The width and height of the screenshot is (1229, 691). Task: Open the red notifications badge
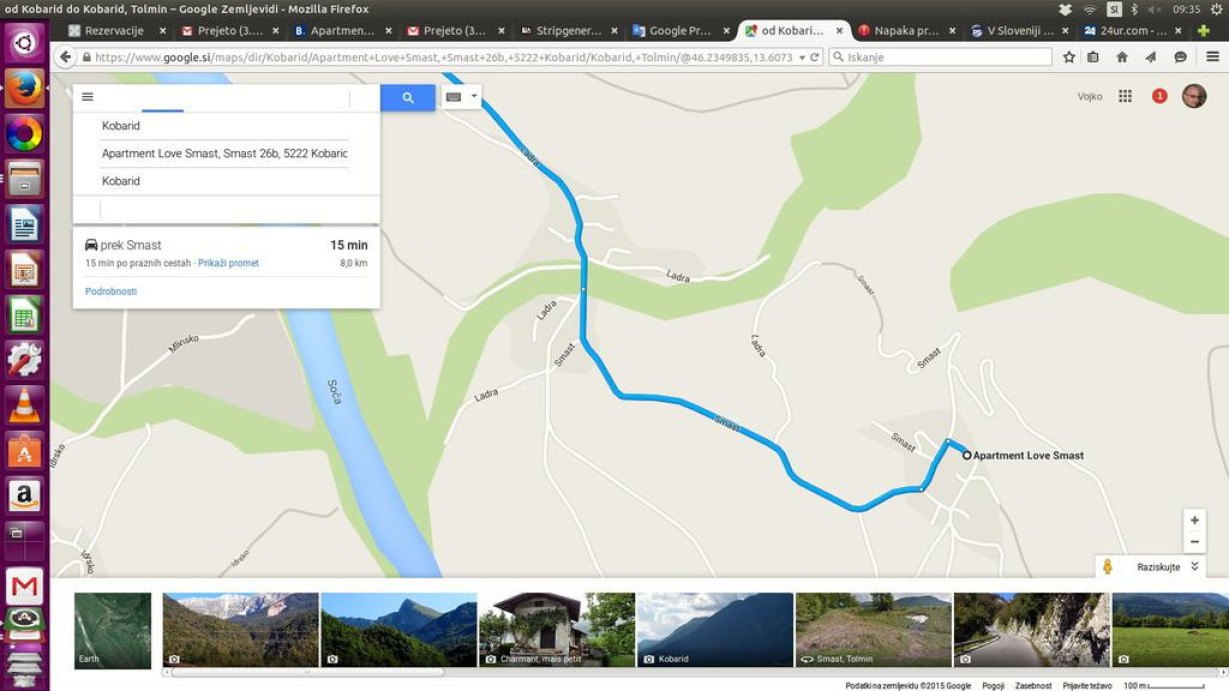(1159, 96)
